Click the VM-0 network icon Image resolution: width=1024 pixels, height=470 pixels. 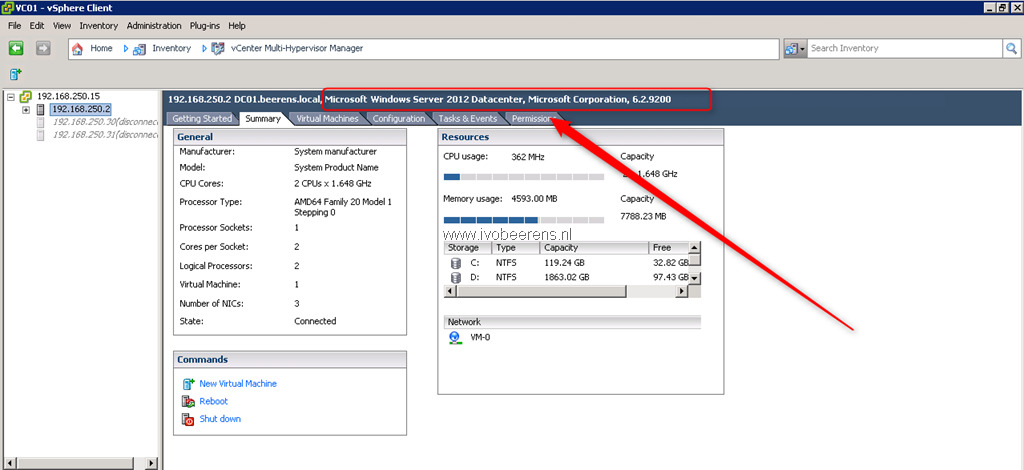(x=456, y=338)
